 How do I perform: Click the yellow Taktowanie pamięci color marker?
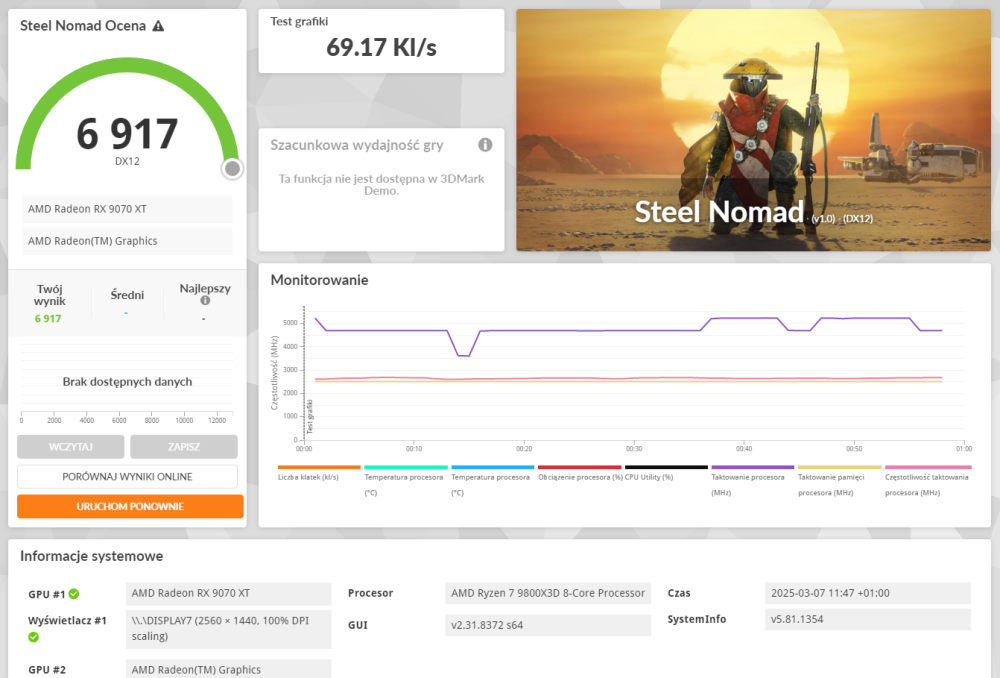[x=839, y=468]
